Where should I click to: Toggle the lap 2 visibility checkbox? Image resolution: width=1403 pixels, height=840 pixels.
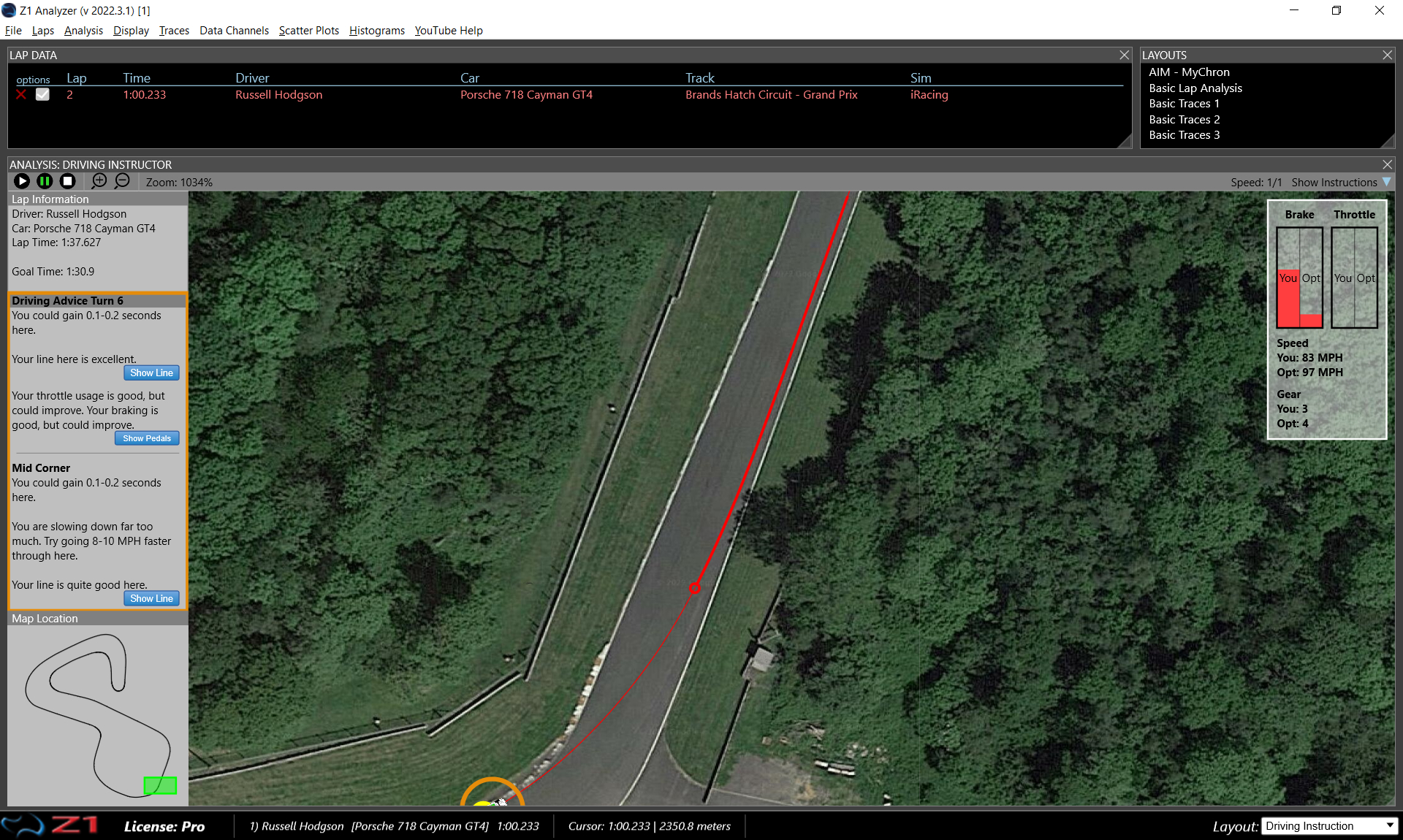[42, 94]
